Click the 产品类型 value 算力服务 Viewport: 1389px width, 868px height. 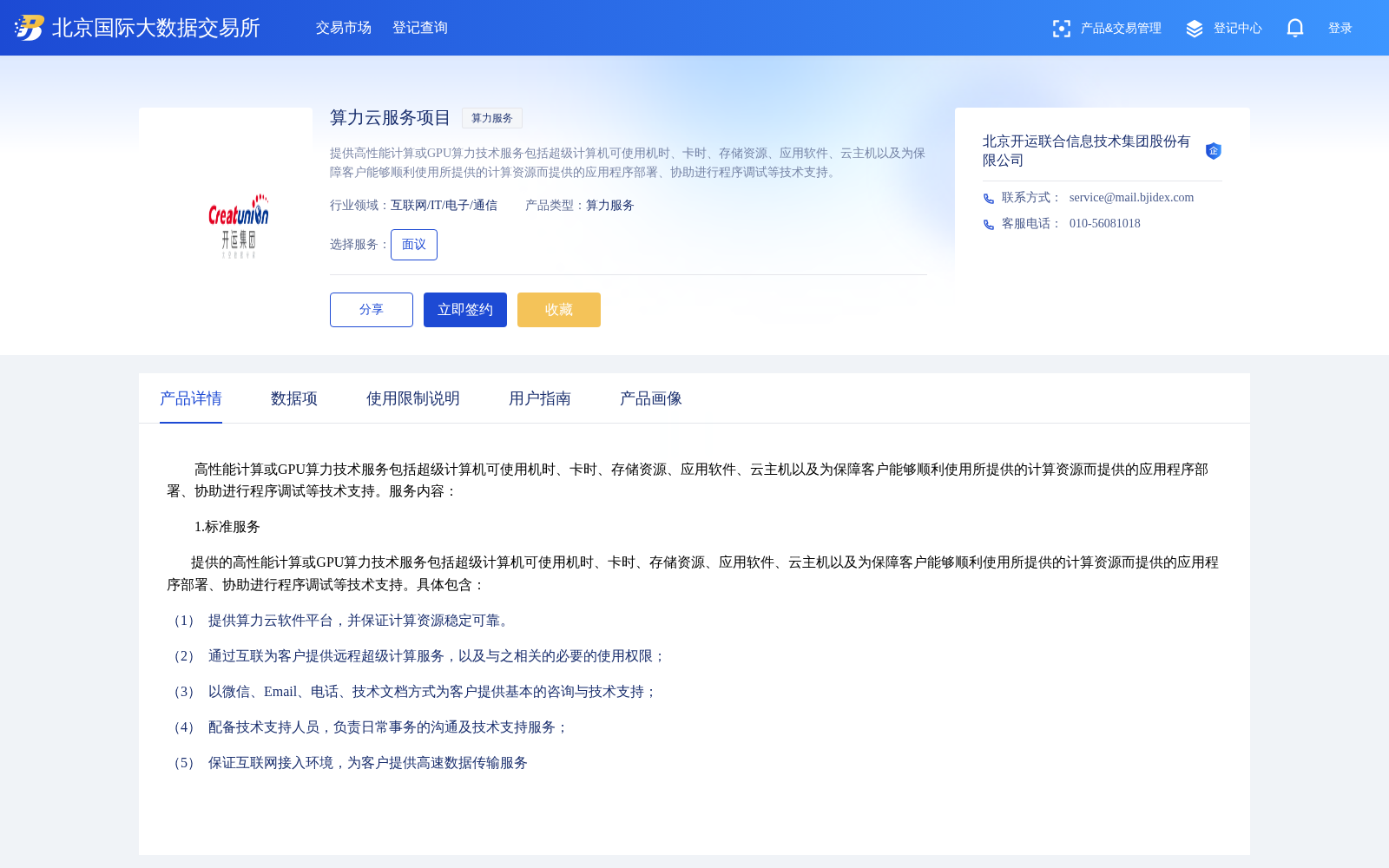click(x=610, y=206)
